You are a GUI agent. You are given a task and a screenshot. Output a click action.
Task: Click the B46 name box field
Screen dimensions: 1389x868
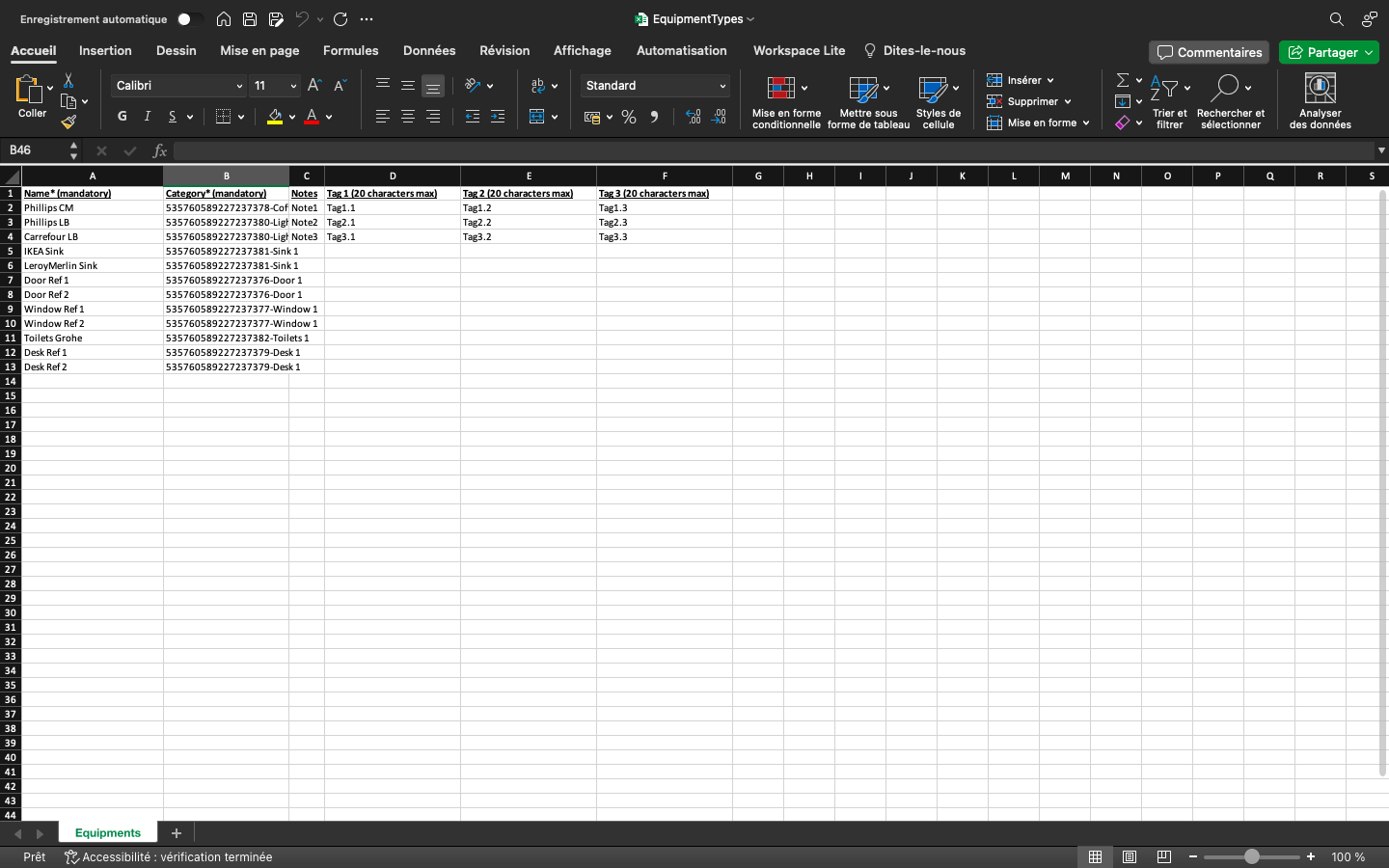point(35,150)
